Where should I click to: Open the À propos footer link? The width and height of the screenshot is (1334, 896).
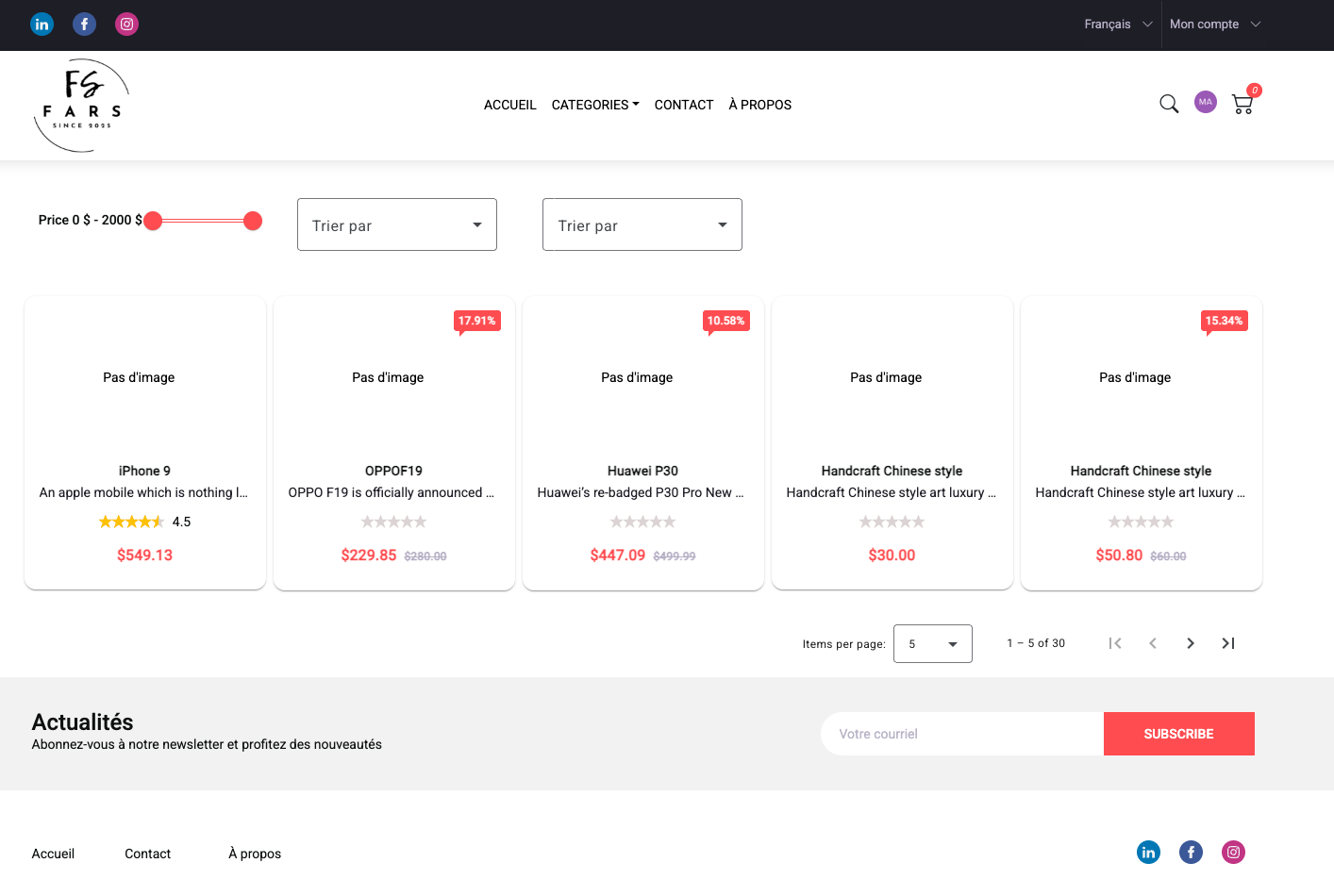tap(255, 854)
